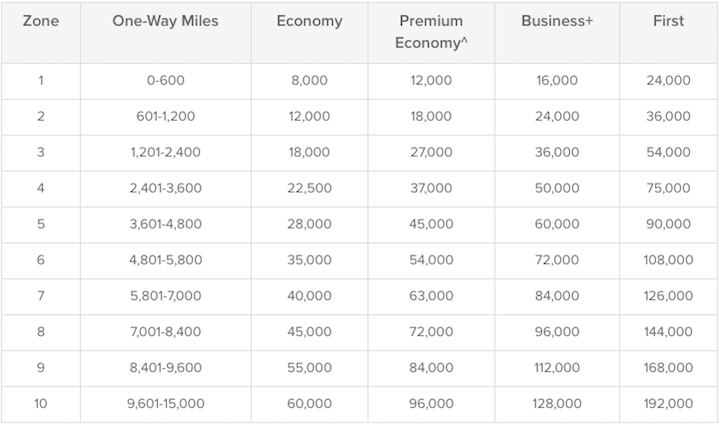Select Zone 1 Economy value 8,000
Image resolution: width=720 pixels, height=424 pixels.
click(x=309, y=81)
